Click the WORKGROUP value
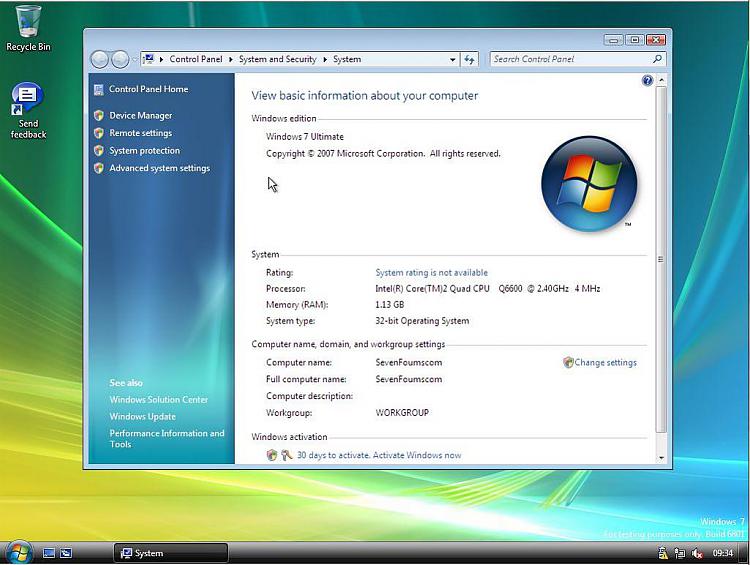Screen dimensions: 750x565 coord(402,412)
